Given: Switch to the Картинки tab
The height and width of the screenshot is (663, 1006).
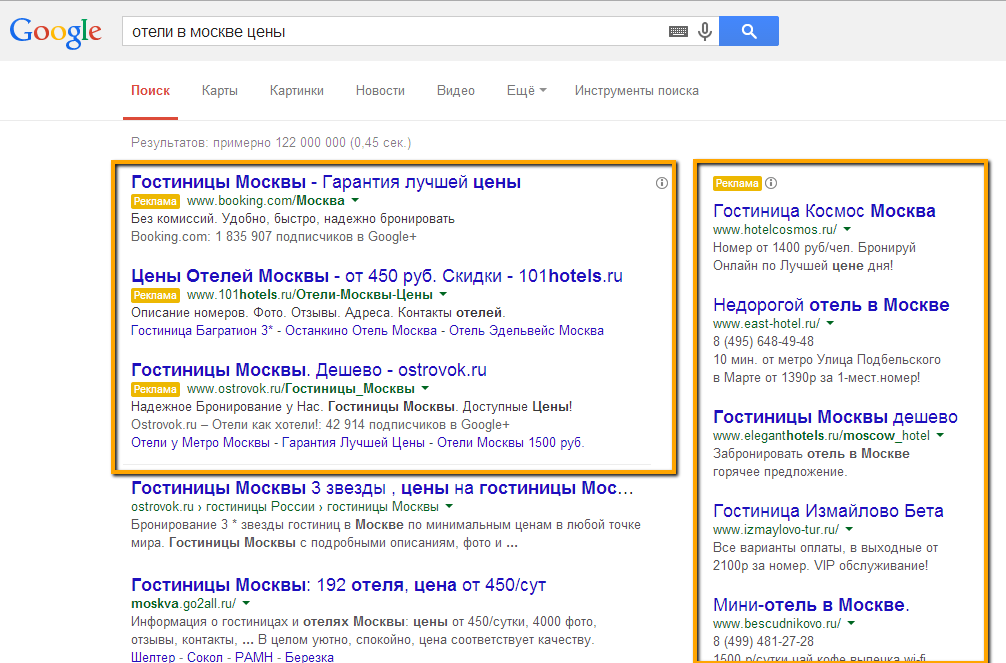Looking at the screenshot, I should [x=296, y=90].
